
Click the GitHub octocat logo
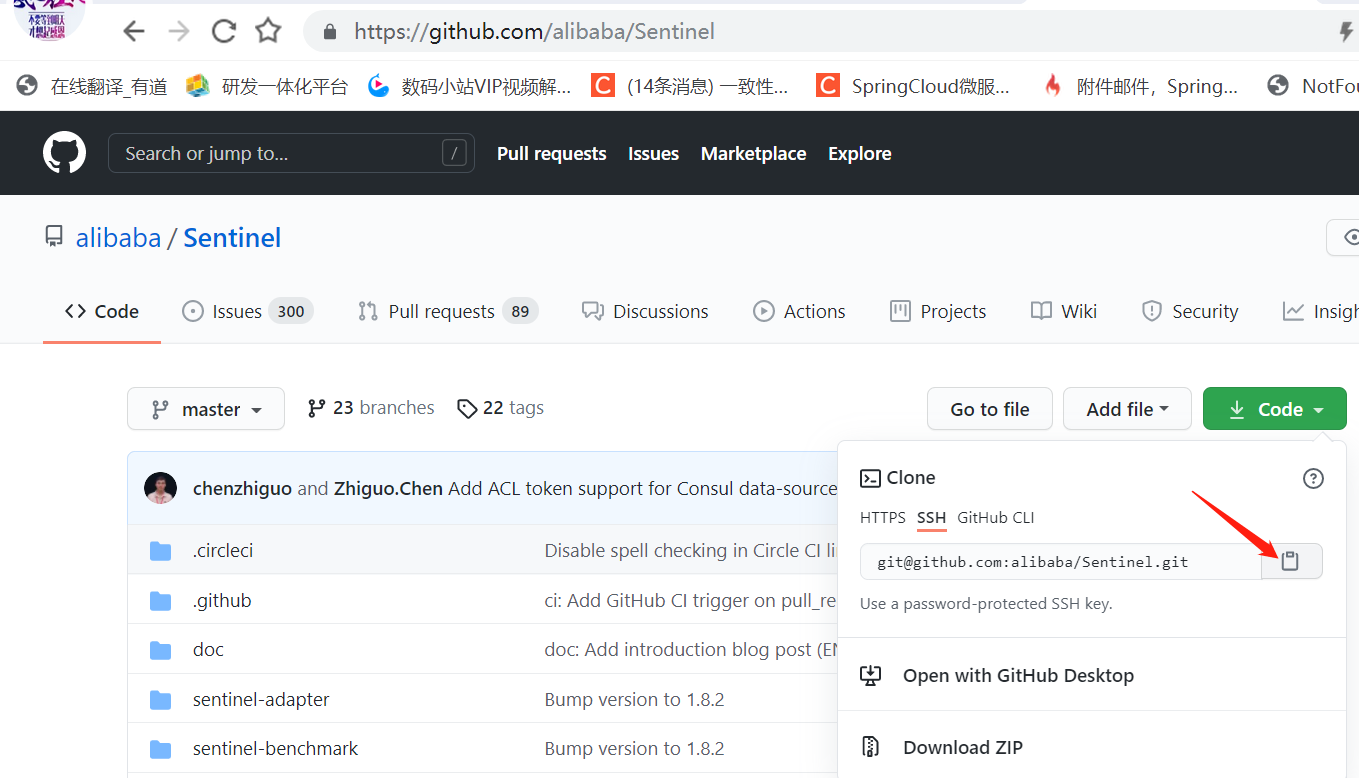(x=64, y=153)
